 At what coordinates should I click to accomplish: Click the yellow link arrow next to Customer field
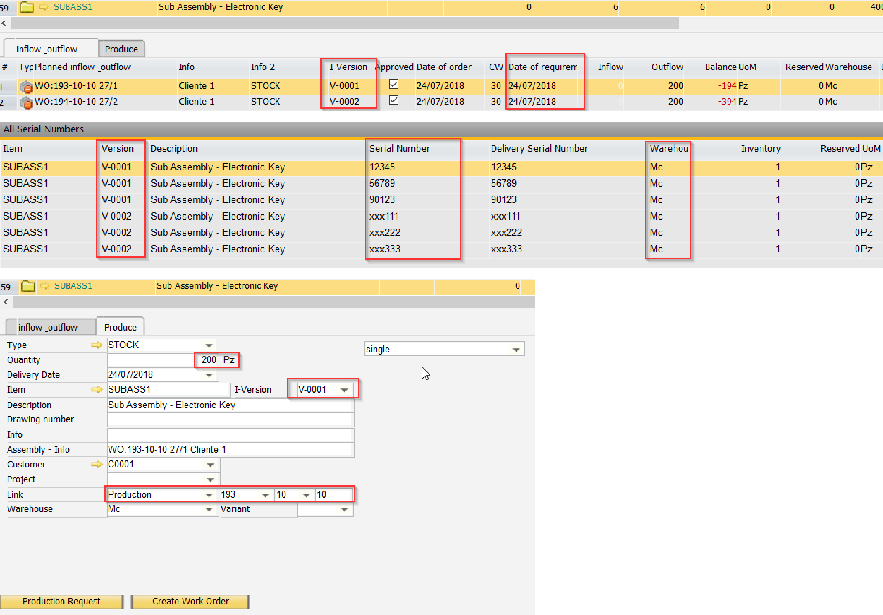coord(97,464)
